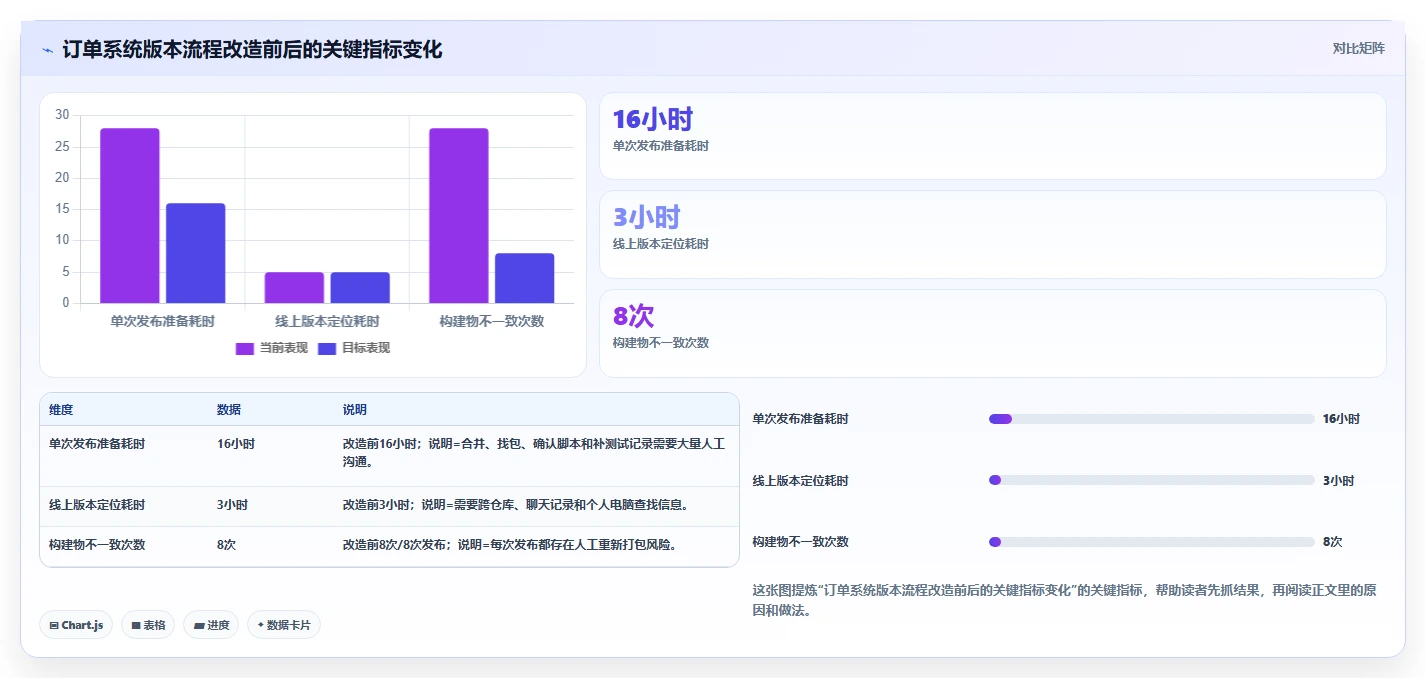Click the 8次 value in the bottom card

pos(633,316)
